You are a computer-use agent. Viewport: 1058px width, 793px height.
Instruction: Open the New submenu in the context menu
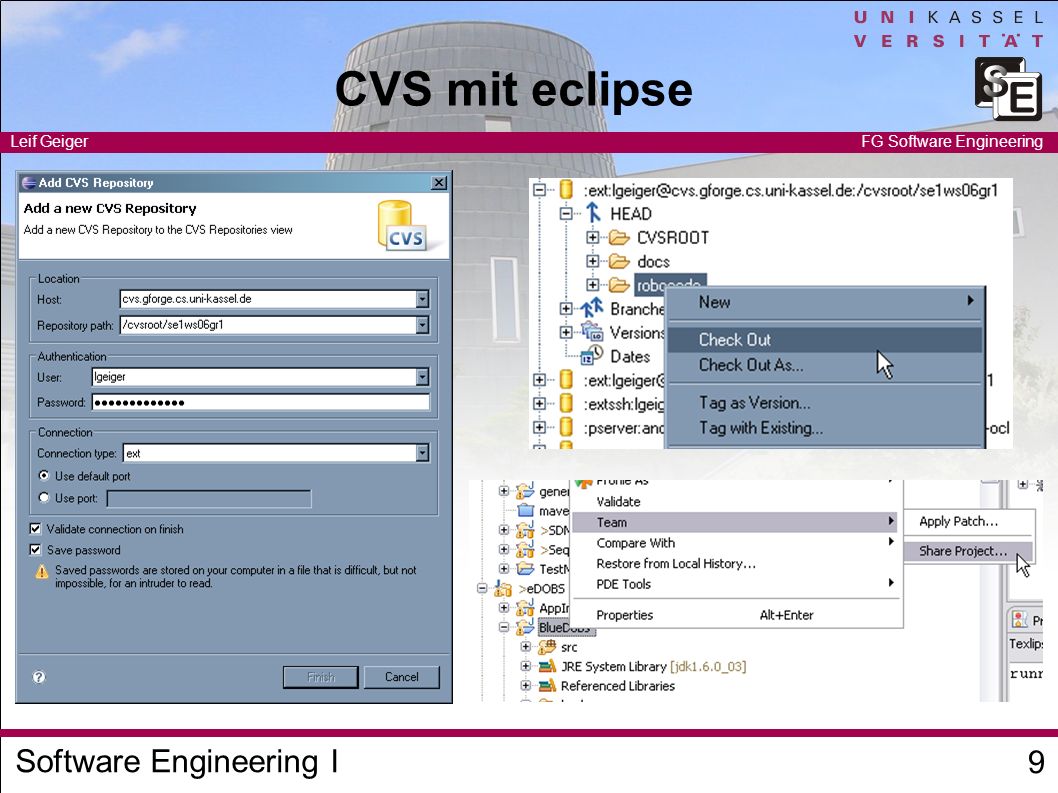click(x=825, y=302)
